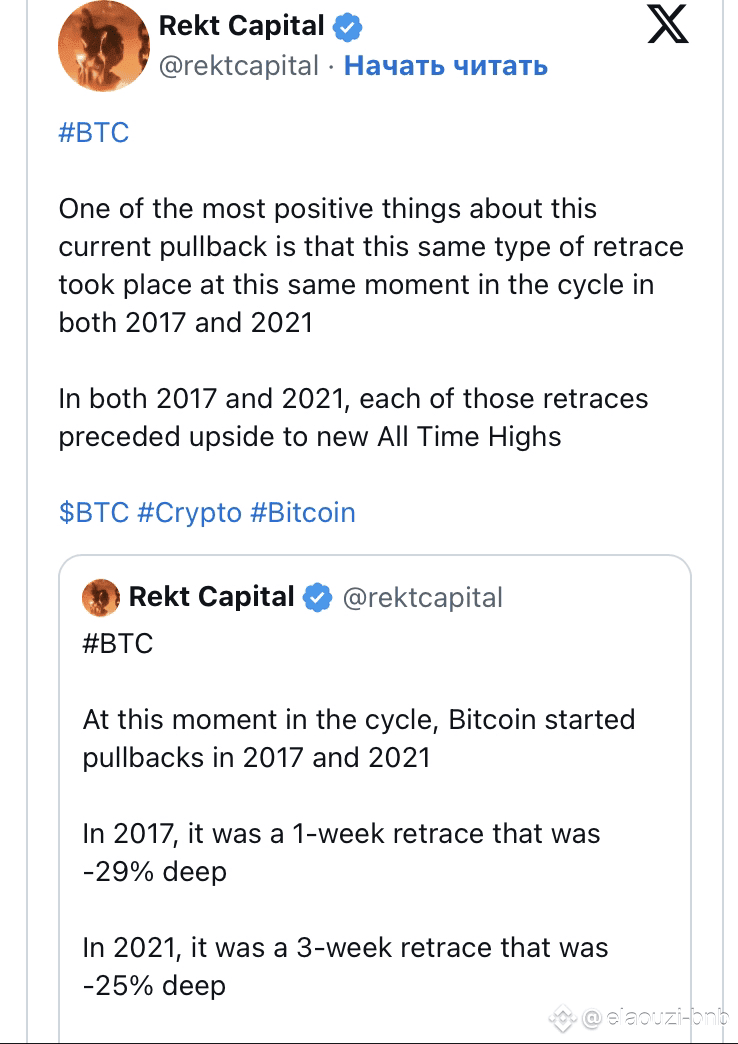This screenshot has height=1044, width=738.
Task: Open the @rektcapital handle at top
Action: [x=238, y=66]
